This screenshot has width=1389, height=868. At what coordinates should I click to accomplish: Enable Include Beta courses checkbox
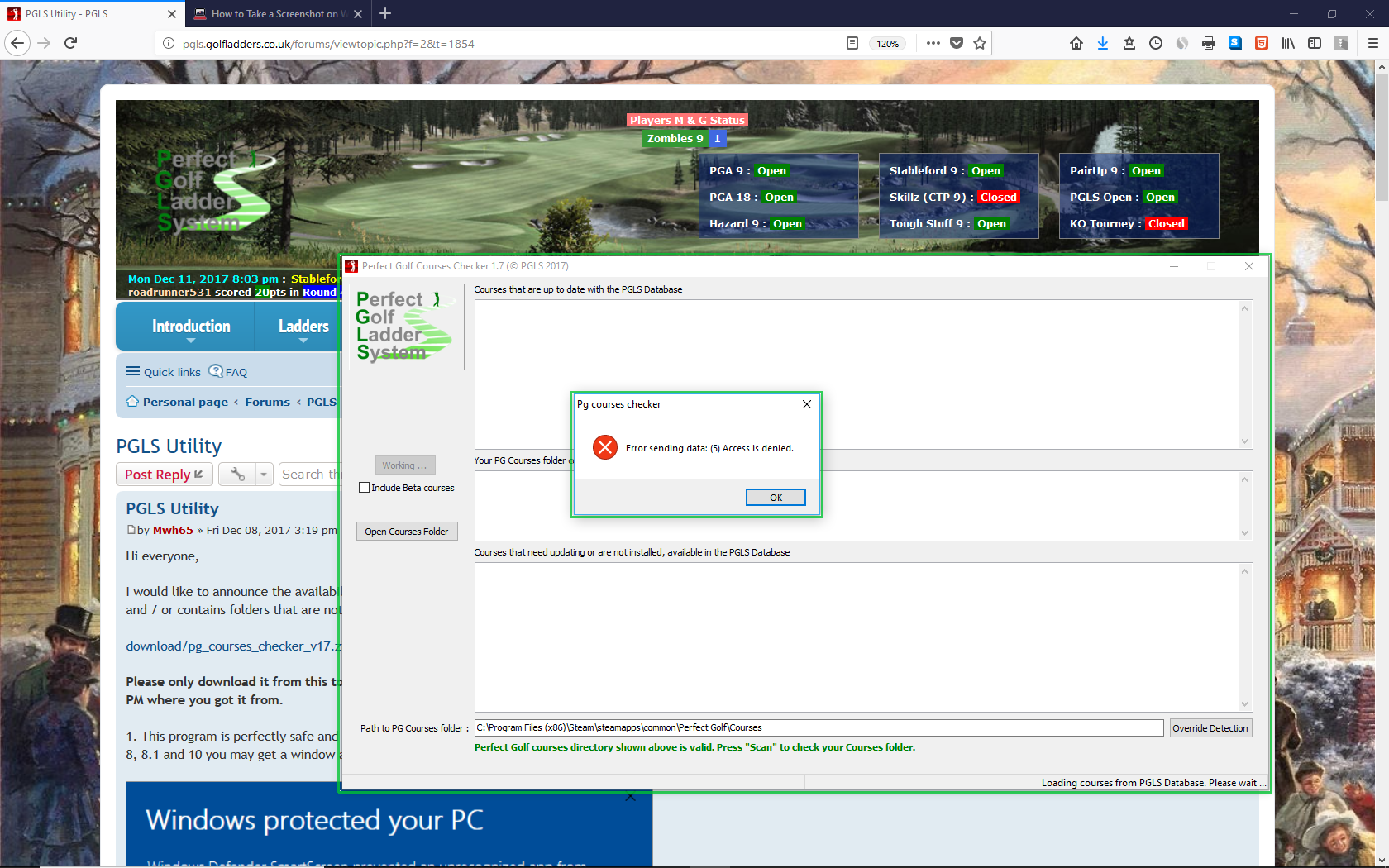364,488
